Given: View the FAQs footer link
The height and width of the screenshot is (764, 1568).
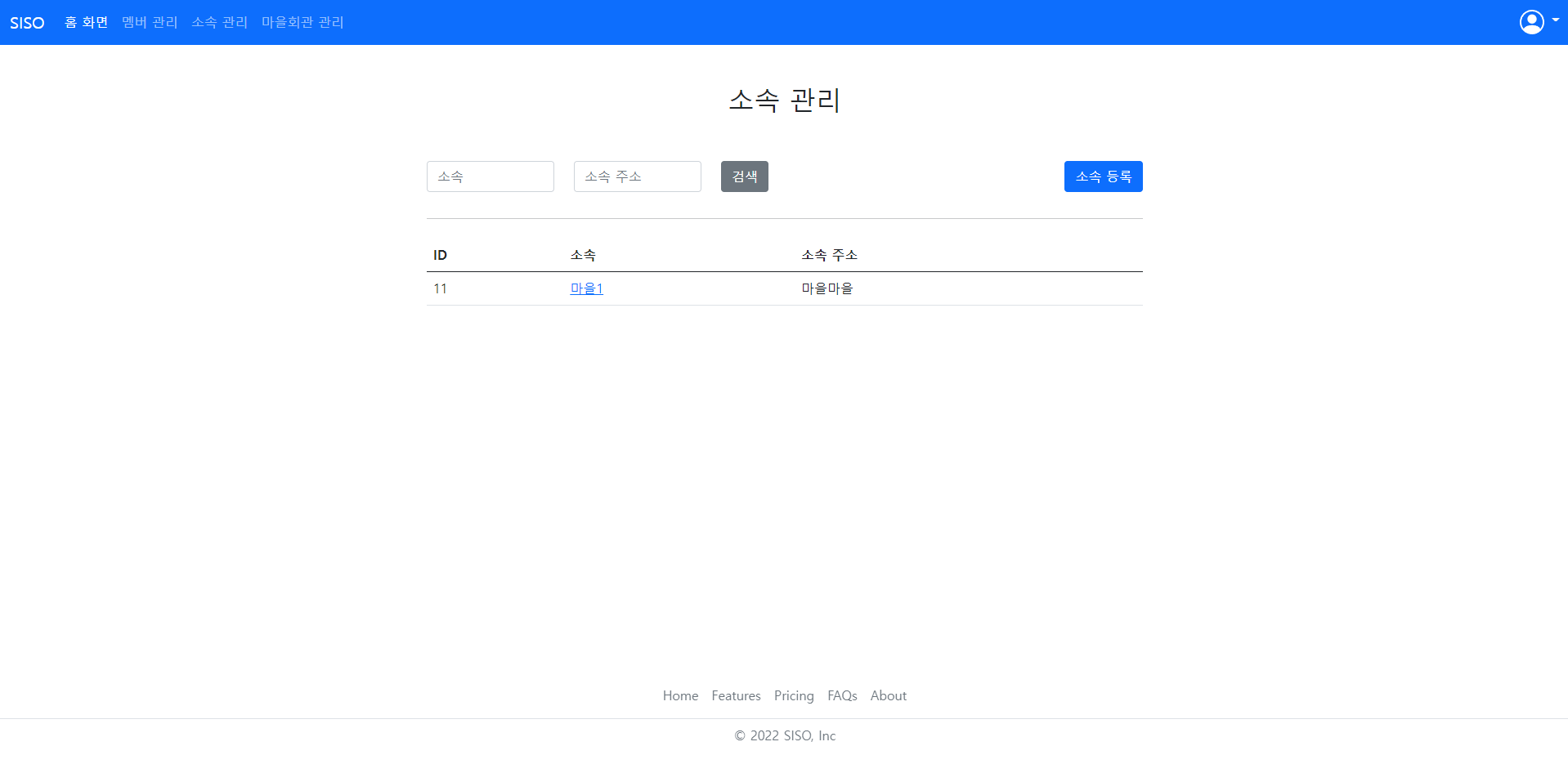Looking at the screenshot, I should [x=841, y=695].
